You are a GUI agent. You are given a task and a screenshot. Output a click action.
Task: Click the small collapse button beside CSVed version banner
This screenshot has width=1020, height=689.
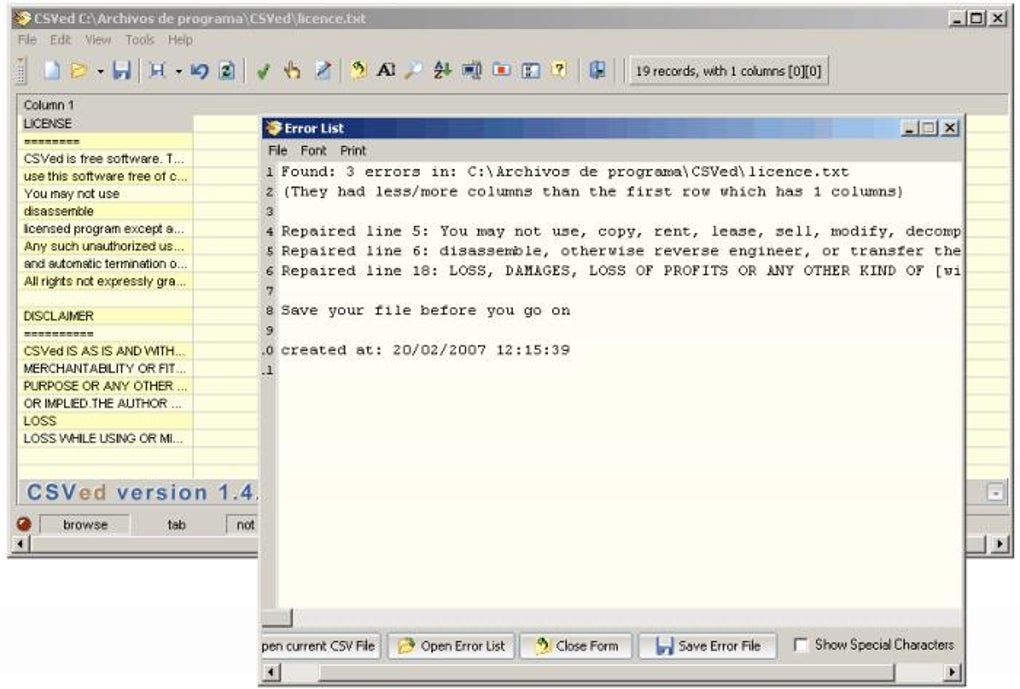coord(995,493)
